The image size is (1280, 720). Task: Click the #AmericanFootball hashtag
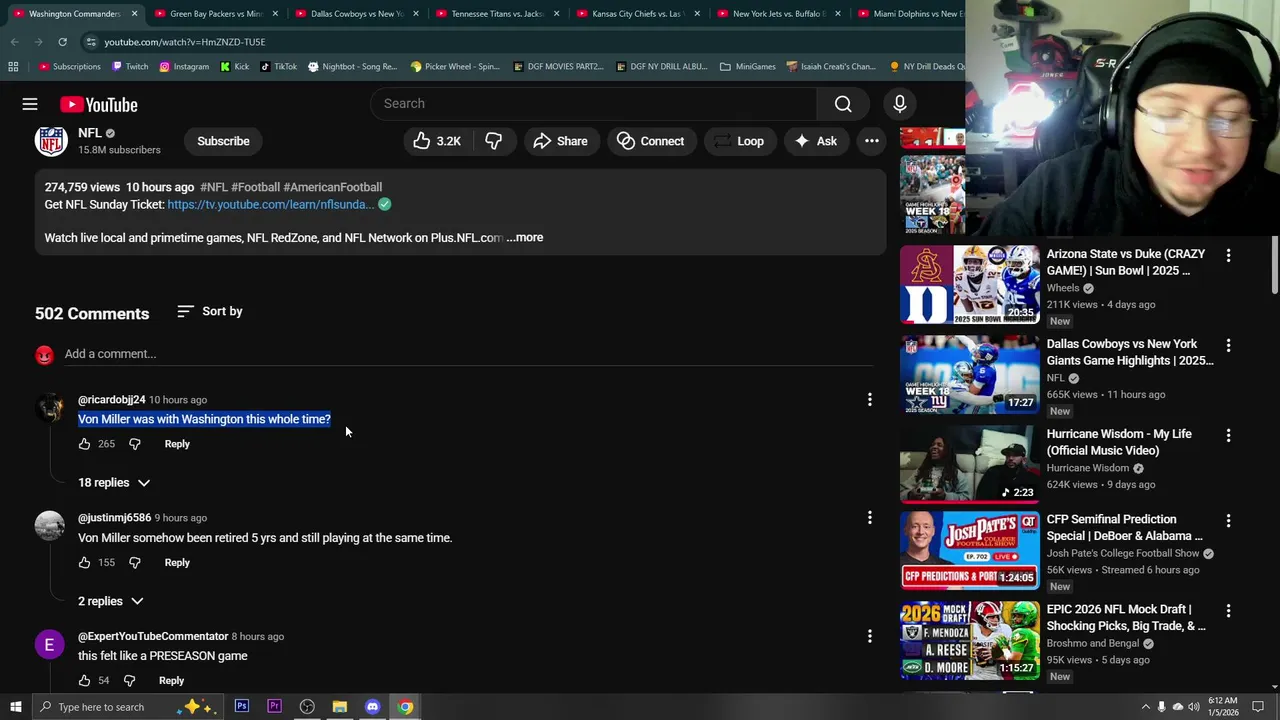(x=332, y=187)
